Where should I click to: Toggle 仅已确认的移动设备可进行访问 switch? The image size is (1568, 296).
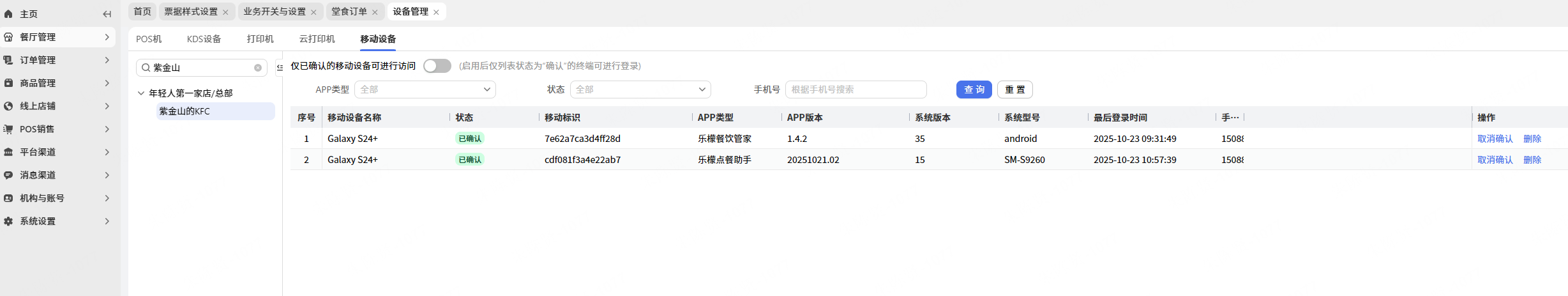coord(437,66)
